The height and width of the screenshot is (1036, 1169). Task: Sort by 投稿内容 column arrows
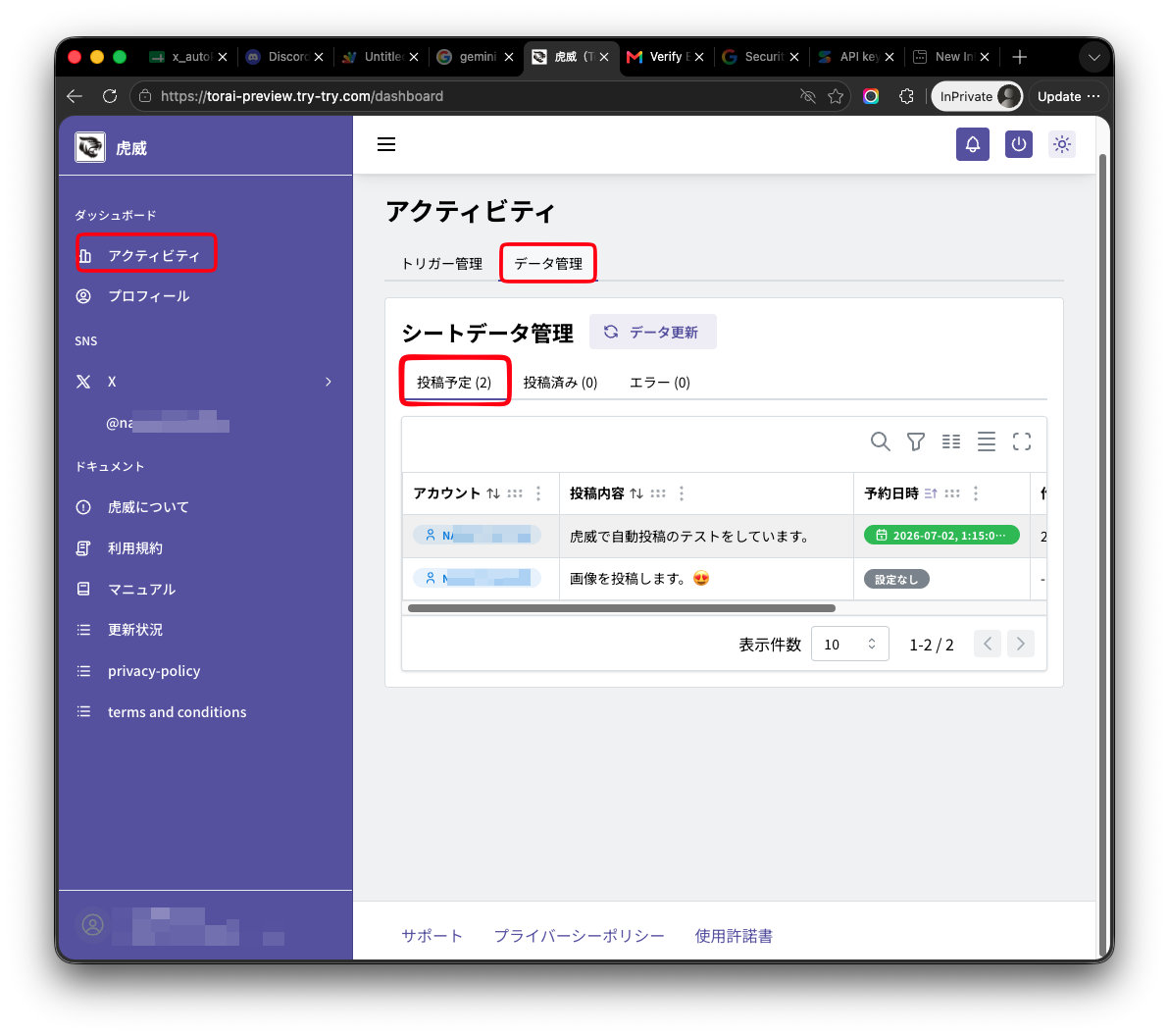coord(635,493)
